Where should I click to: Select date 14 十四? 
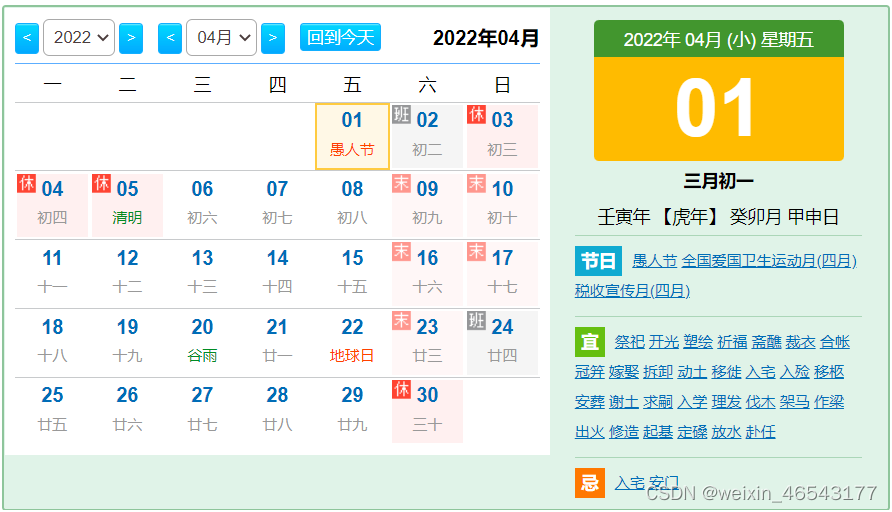coord(277,274)
